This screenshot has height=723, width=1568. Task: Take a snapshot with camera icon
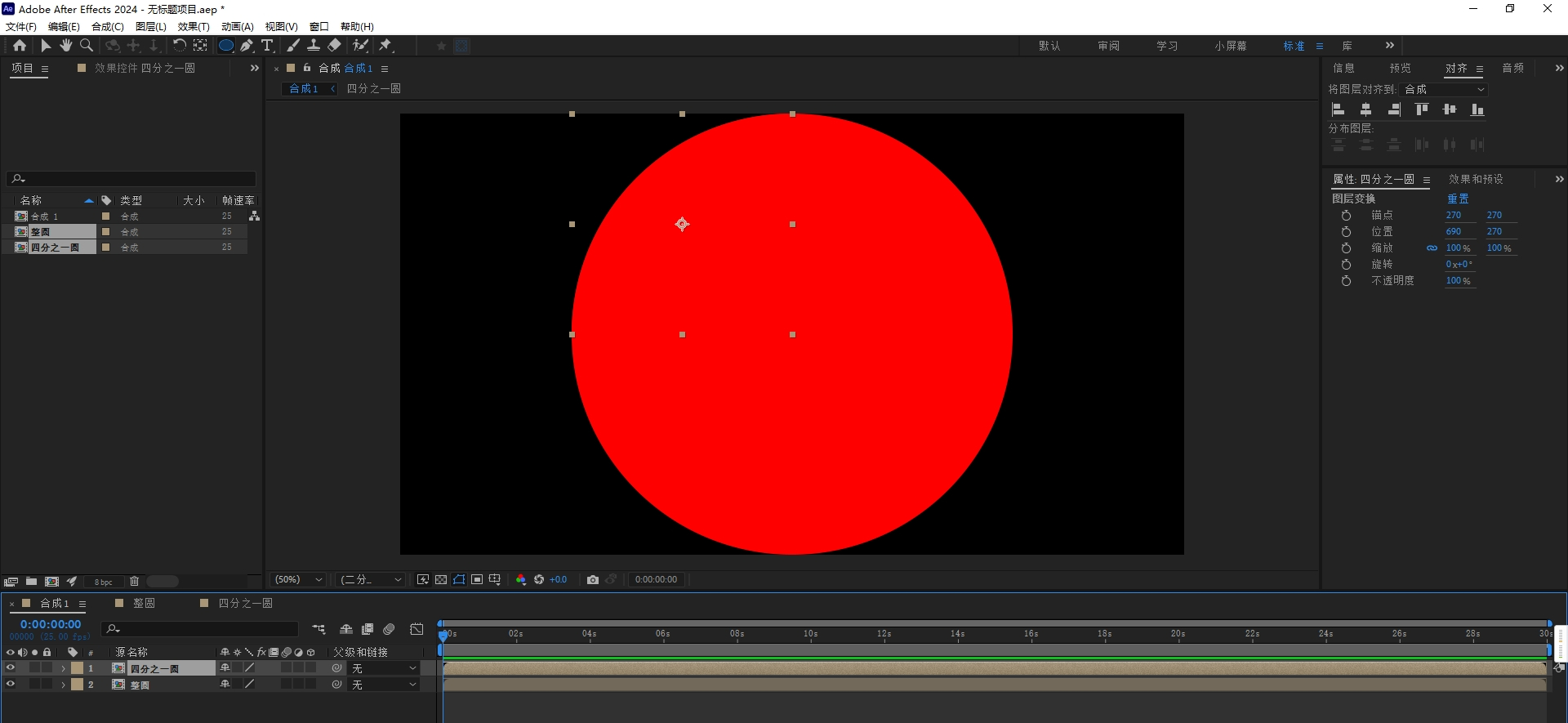[x=593, y=580]
